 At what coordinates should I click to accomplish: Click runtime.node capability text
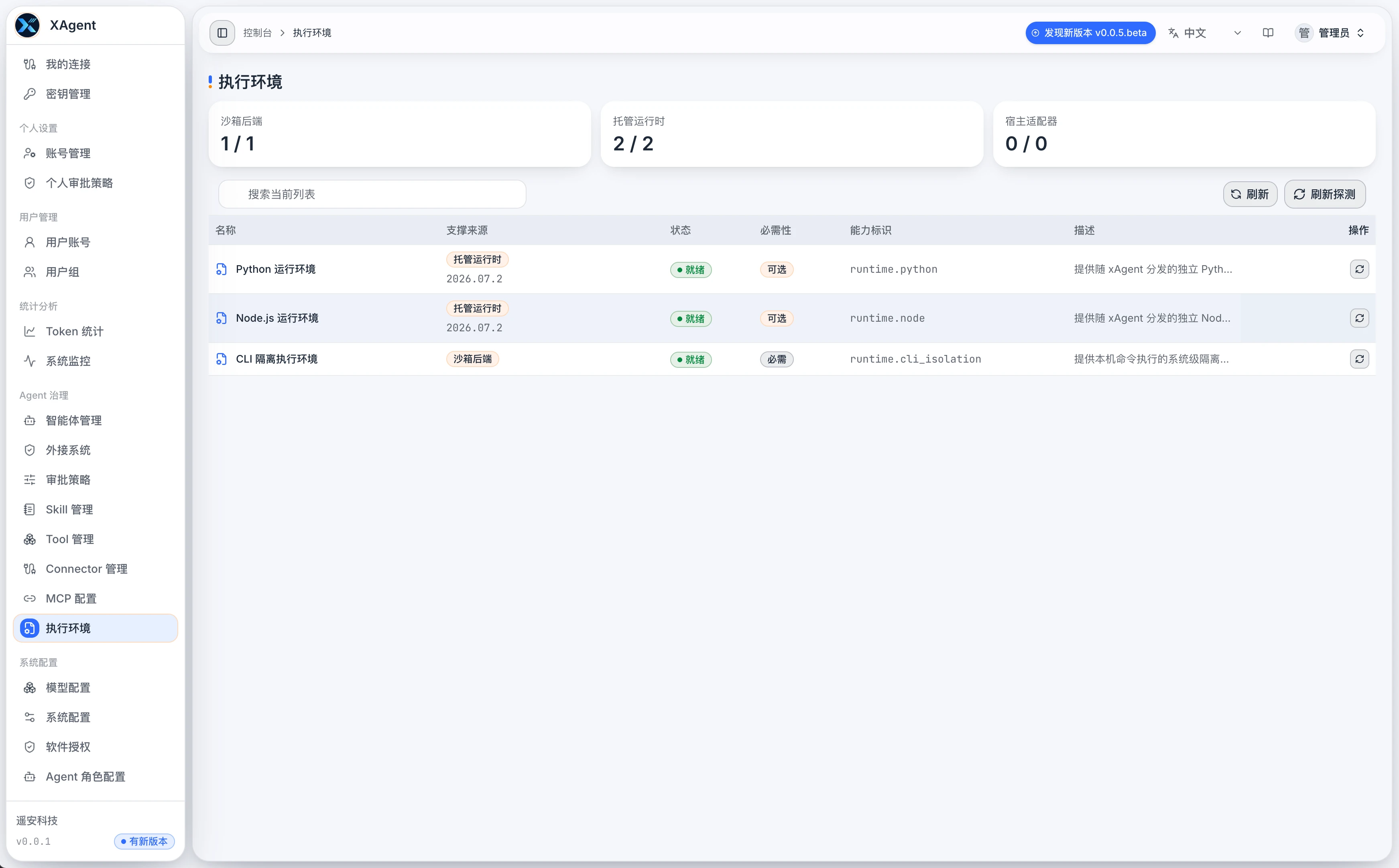pyautogui.click(x=887, y=318)
